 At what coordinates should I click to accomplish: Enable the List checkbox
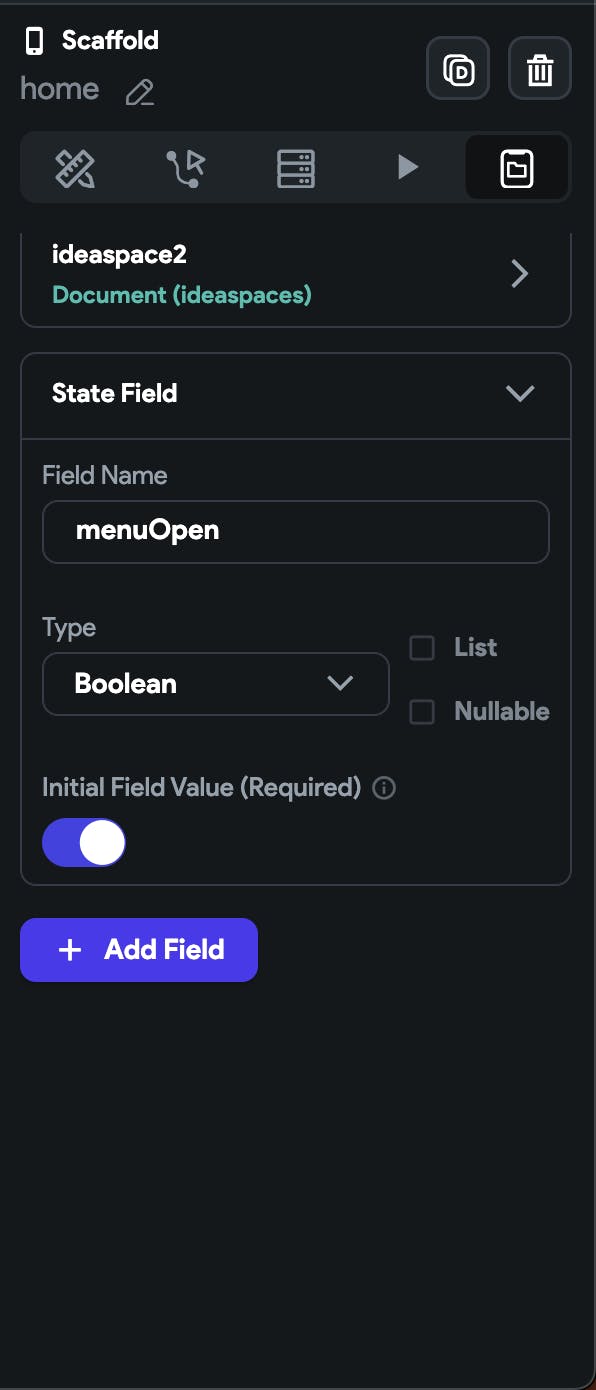point(422,648)
